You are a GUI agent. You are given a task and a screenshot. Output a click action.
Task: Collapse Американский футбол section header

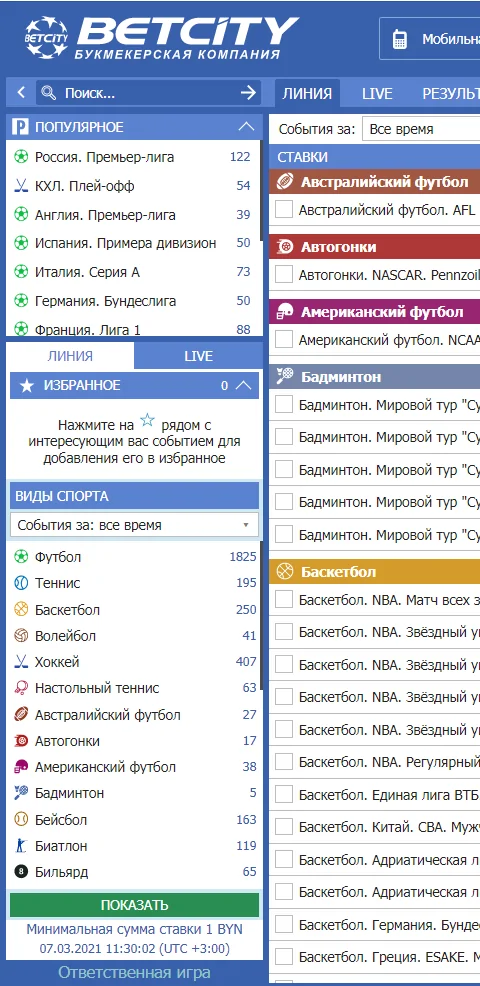point(374,312)
